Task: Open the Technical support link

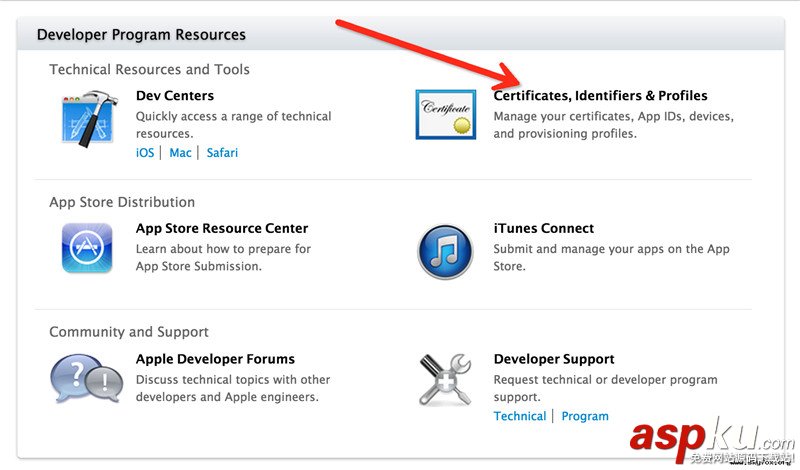Action: click(520, 416)
